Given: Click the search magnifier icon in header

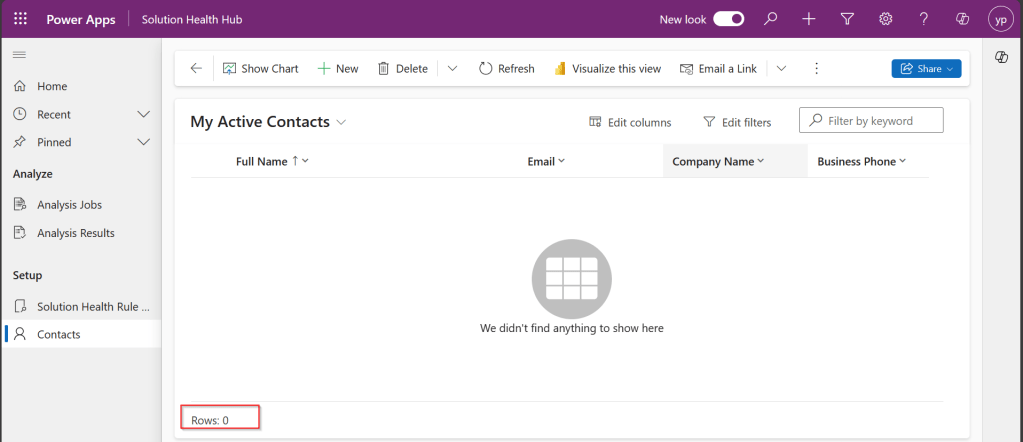Looking at the screenshot, I should 770,19.
